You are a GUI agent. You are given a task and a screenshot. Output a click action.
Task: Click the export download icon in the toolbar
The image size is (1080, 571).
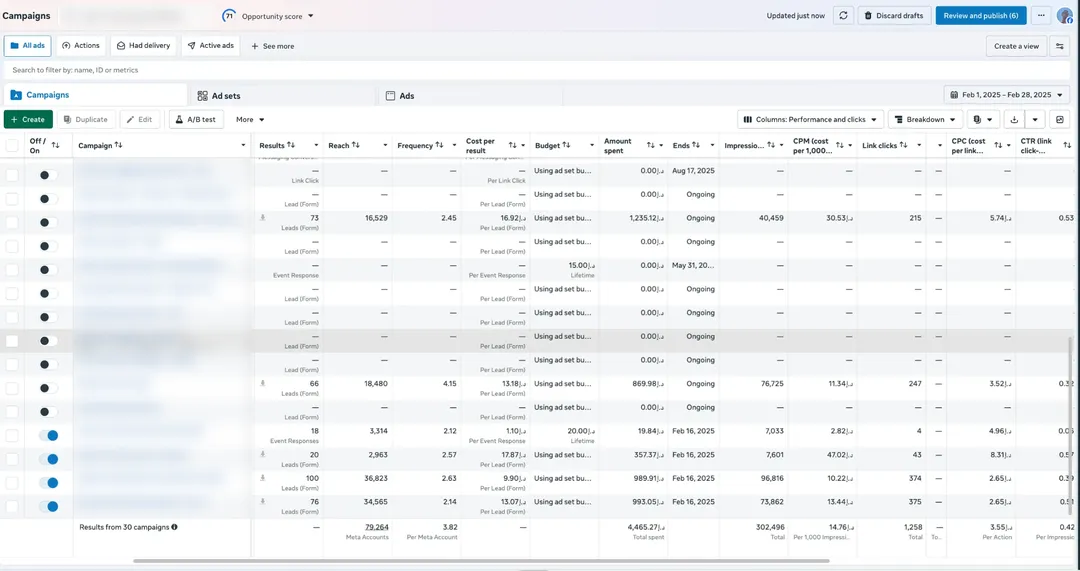coord(1014,119)
